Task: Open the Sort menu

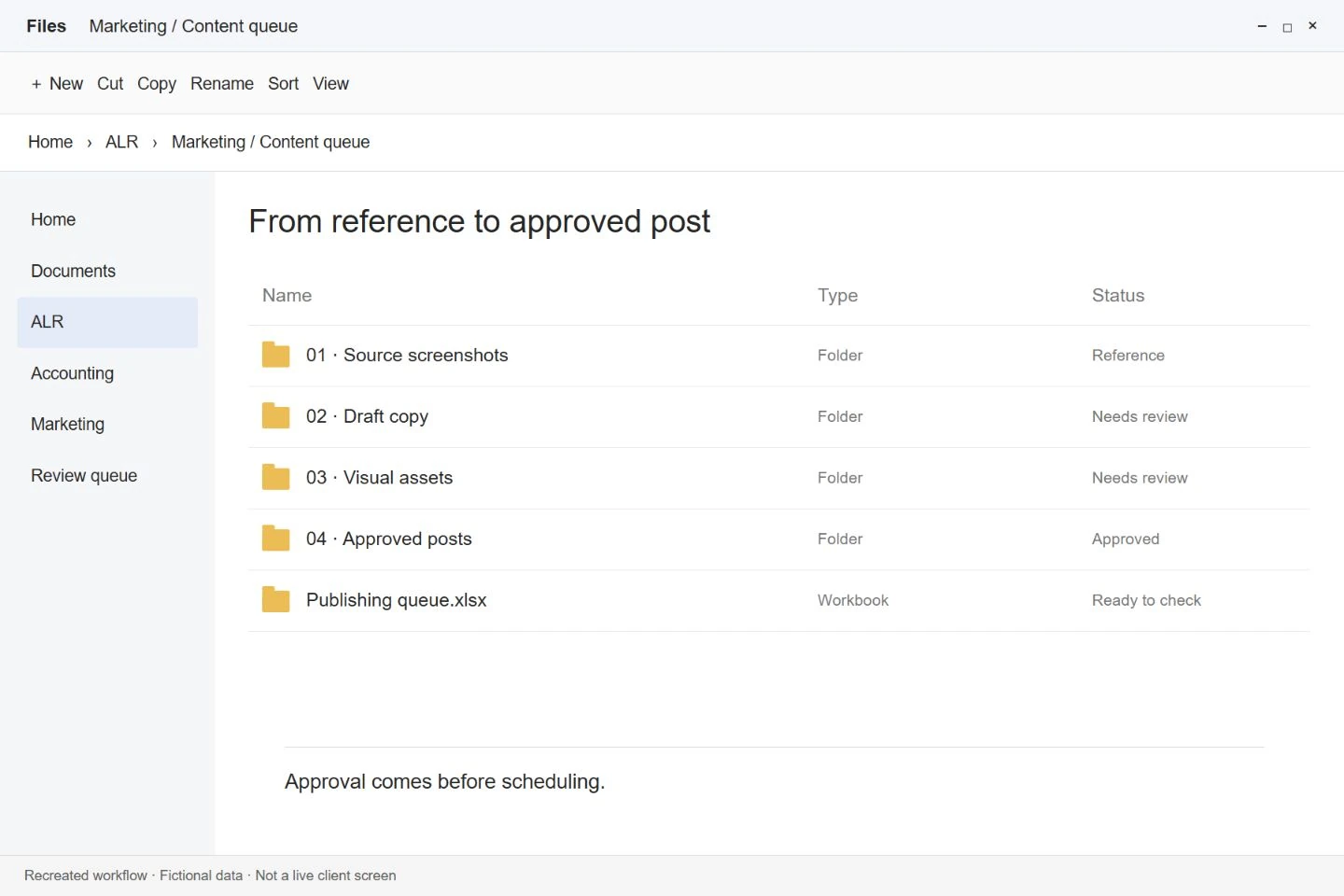Action: click(283, 84)
